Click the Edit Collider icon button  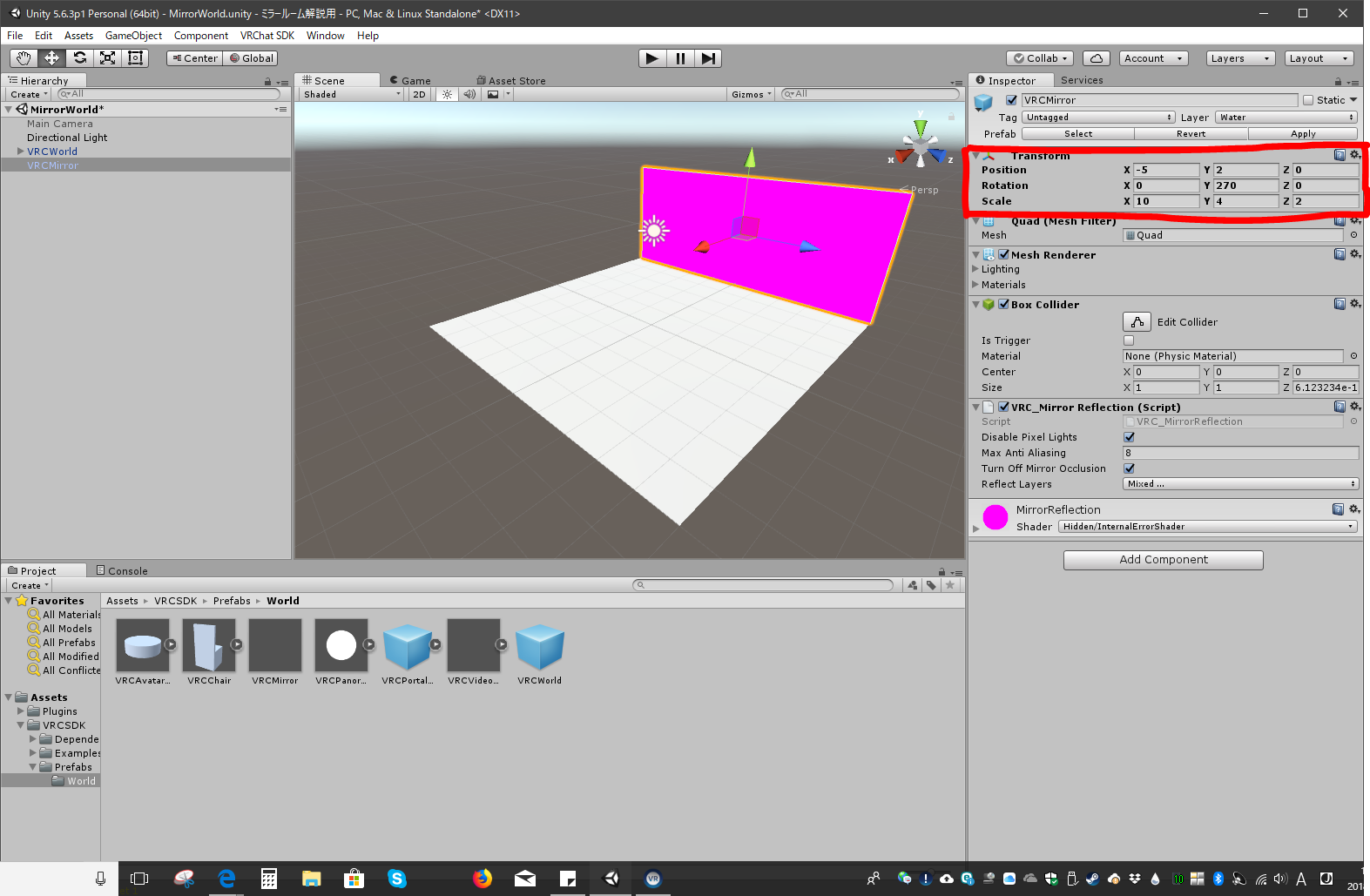pyautogui.click(x=1137, y=322)
